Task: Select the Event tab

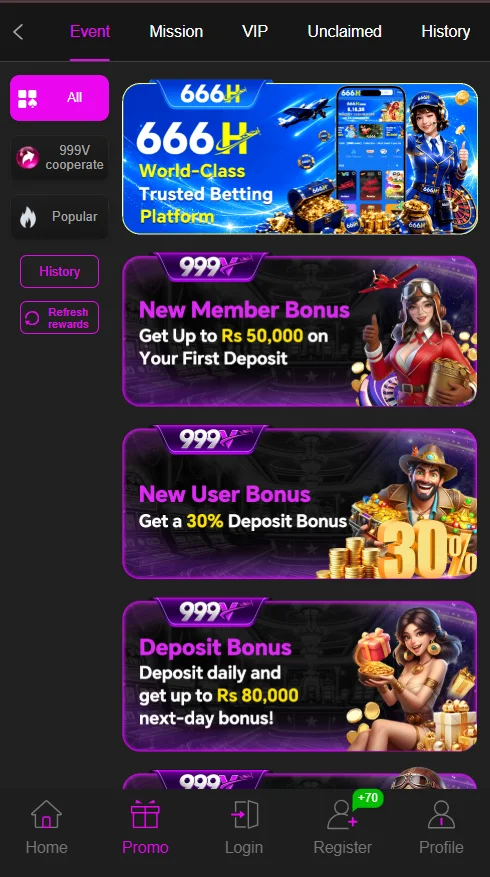Action: pyautogui.click(x=90, y=31)
